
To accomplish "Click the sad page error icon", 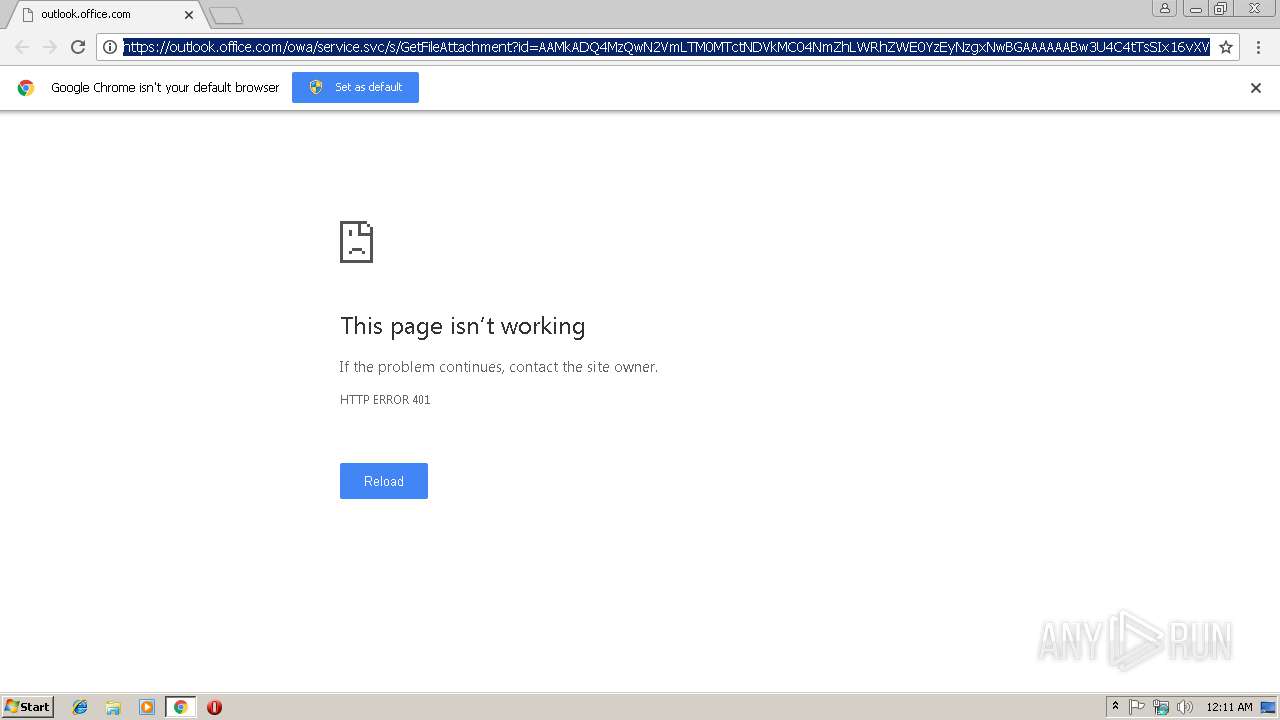I will click(356, 242).
